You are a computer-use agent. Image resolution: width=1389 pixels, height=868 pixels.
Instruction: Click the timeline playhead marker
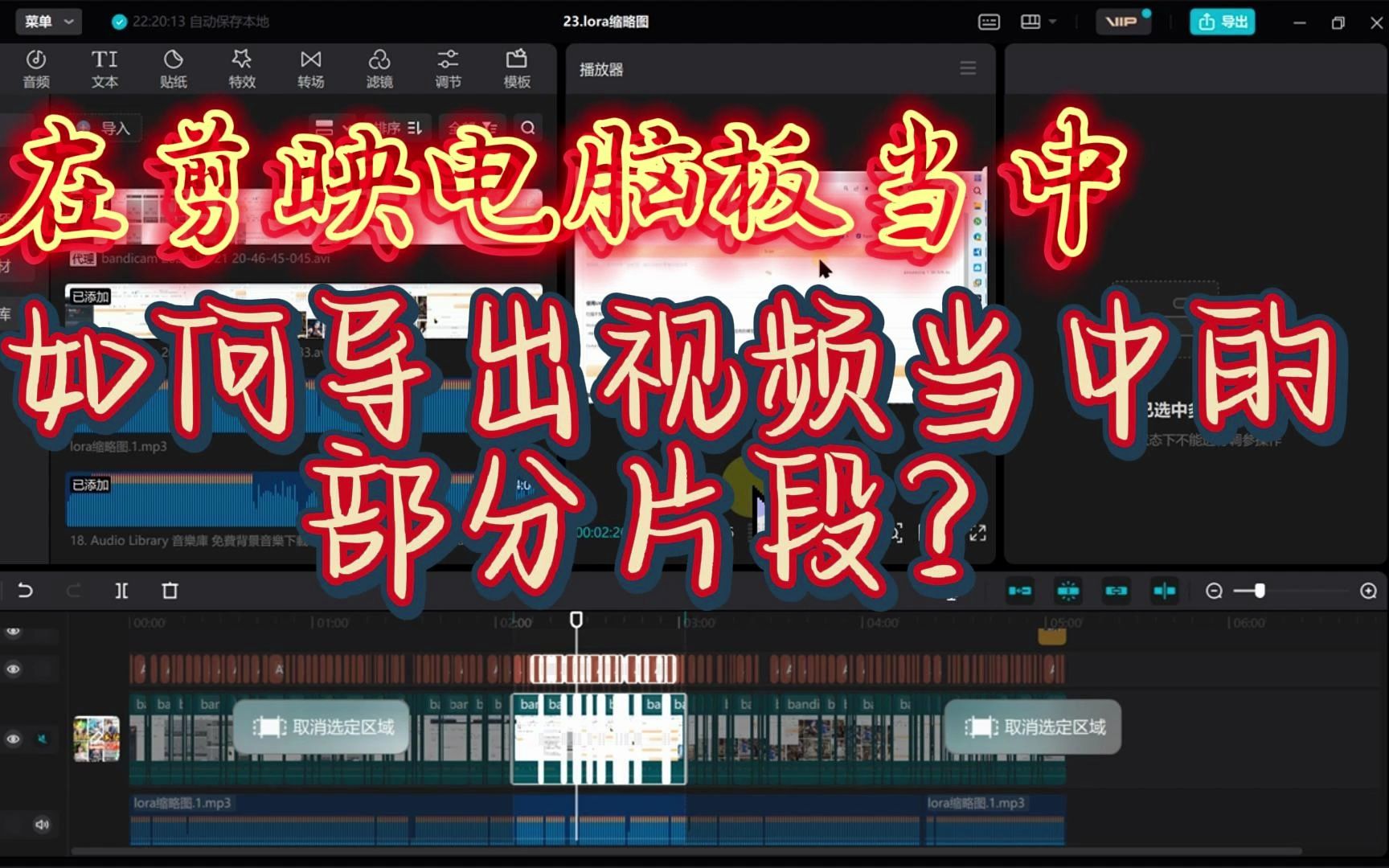tap(576, 620)
